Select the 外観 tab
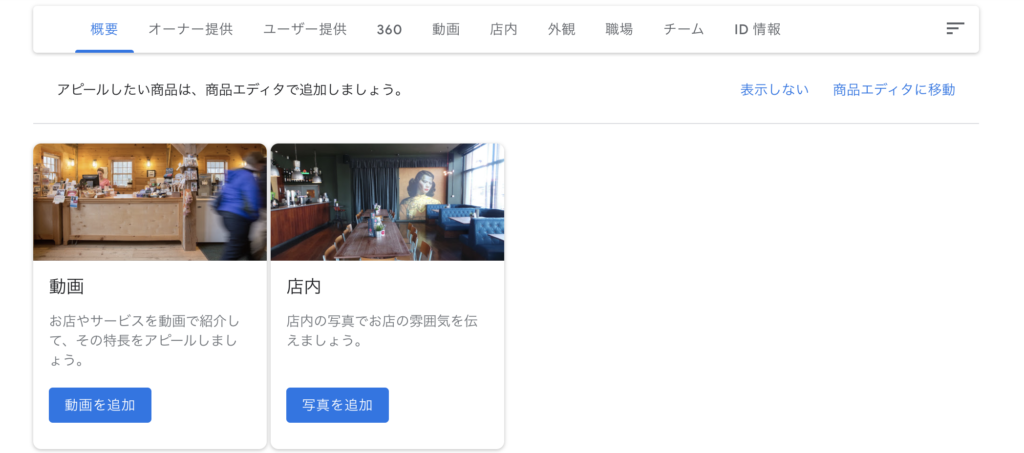 pos(562,29)
